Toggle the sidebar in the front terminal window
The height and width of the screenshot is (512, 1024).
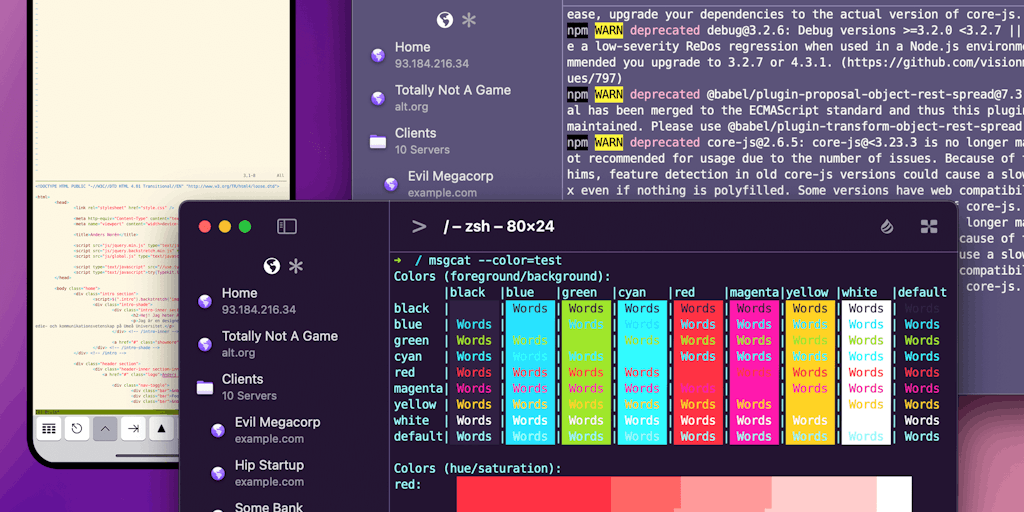pyautogui.click(x=287, y=226)
